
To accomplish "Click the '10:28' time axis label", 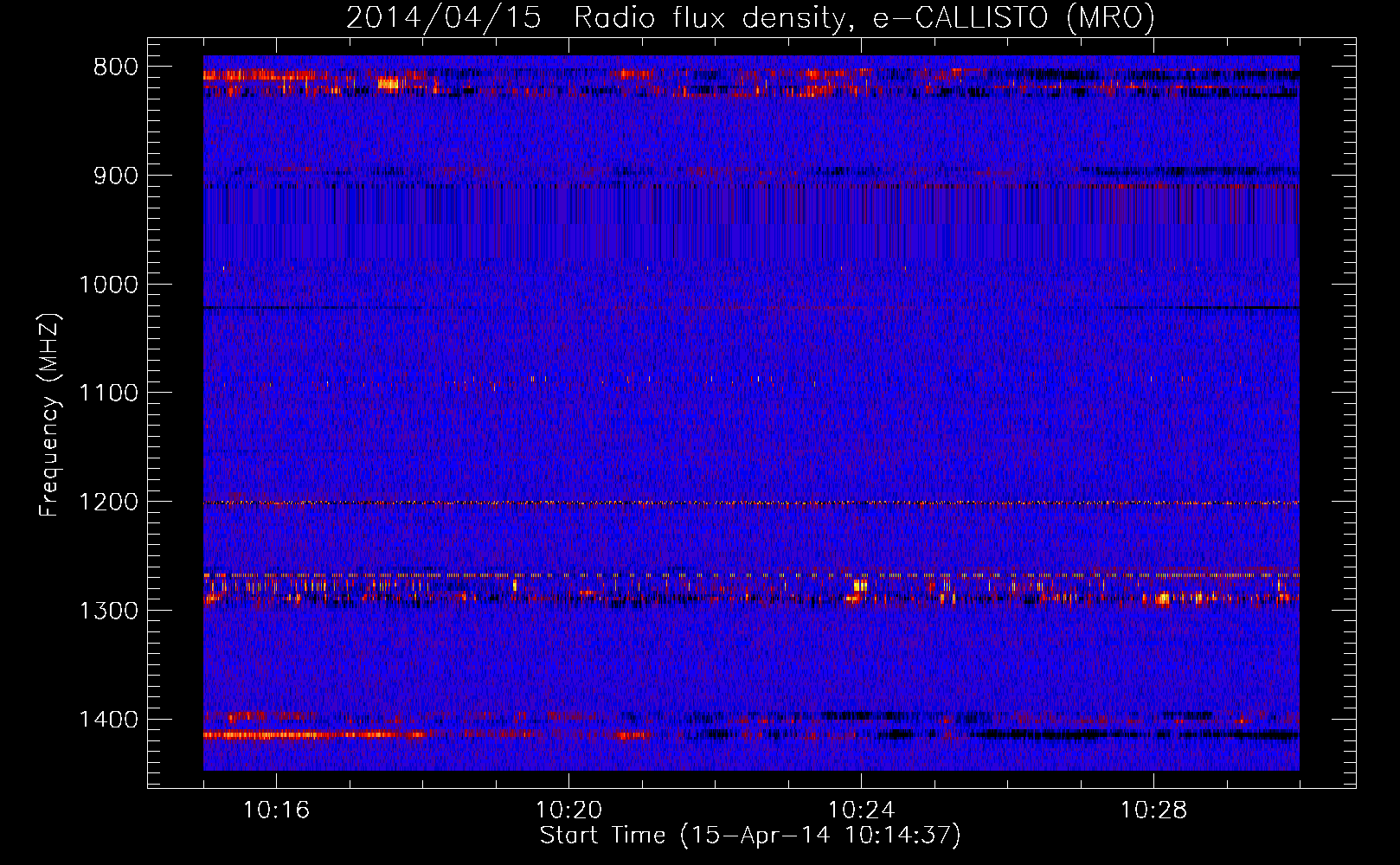I will pos(1153,811).
